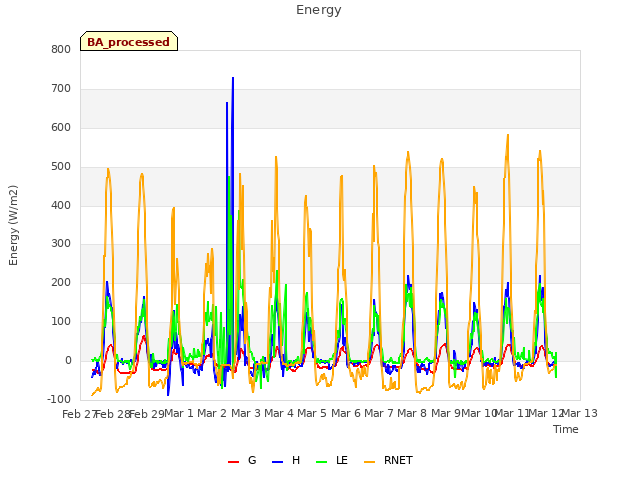The image size is (640, 480).
Task: Click the Mar 1 x-axis label
Action: click(x=179, y=413)
